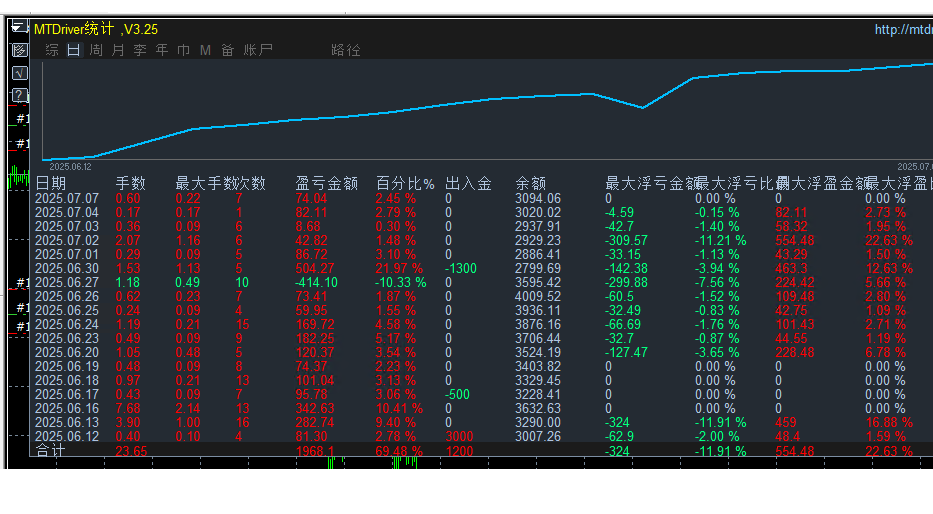Select the 2025.07.01 date cell

coord(67,254)
